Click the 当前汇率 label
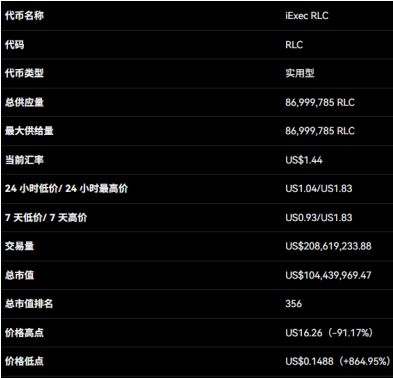This screenshot has width=393, height=378. click(x=24, y=160)
